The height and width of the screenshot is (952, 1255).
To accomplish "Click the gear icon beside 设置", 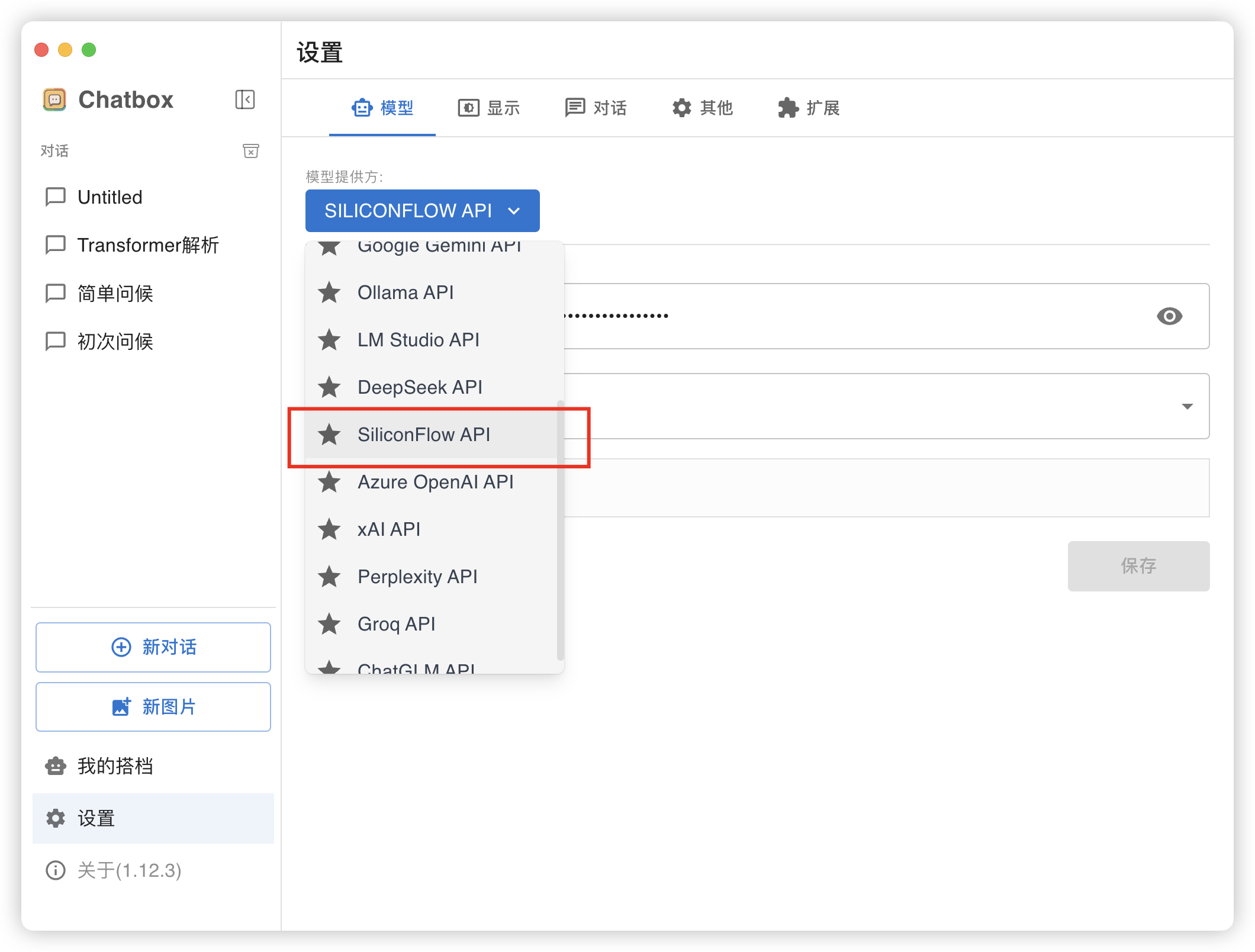I will click(x=56, y=818).
